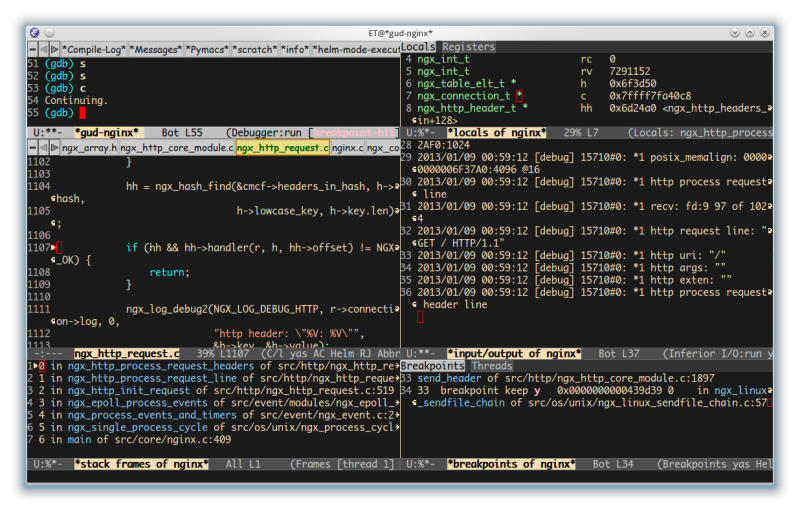Image resolution: width=800 pixels, height=511 pixels.
Task: Click the rv value 7291152
Action: pyautogui.click(x=630, y=71)
